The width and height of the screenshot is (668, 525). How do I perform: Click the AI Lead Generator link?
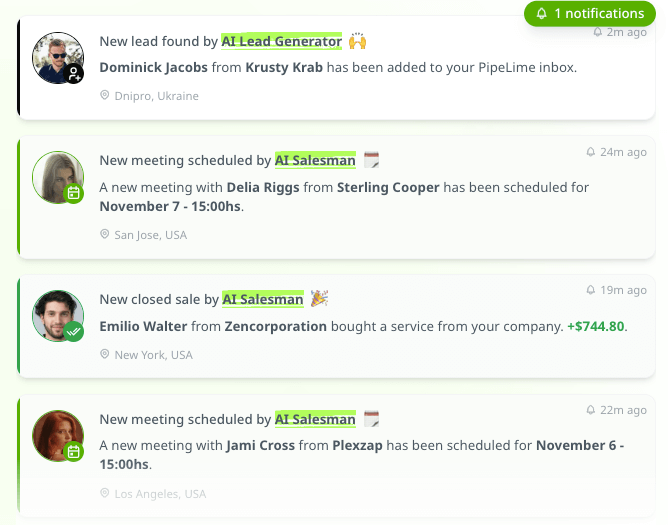point(281,42)
